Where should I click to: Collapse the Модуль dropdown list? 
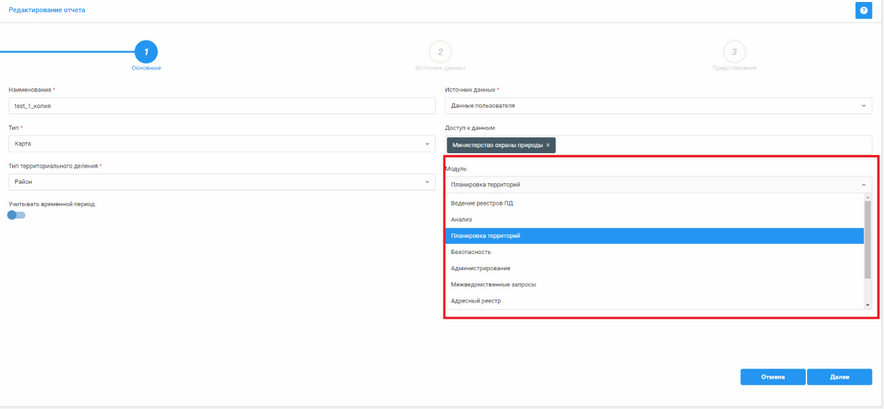click(864, 185)
